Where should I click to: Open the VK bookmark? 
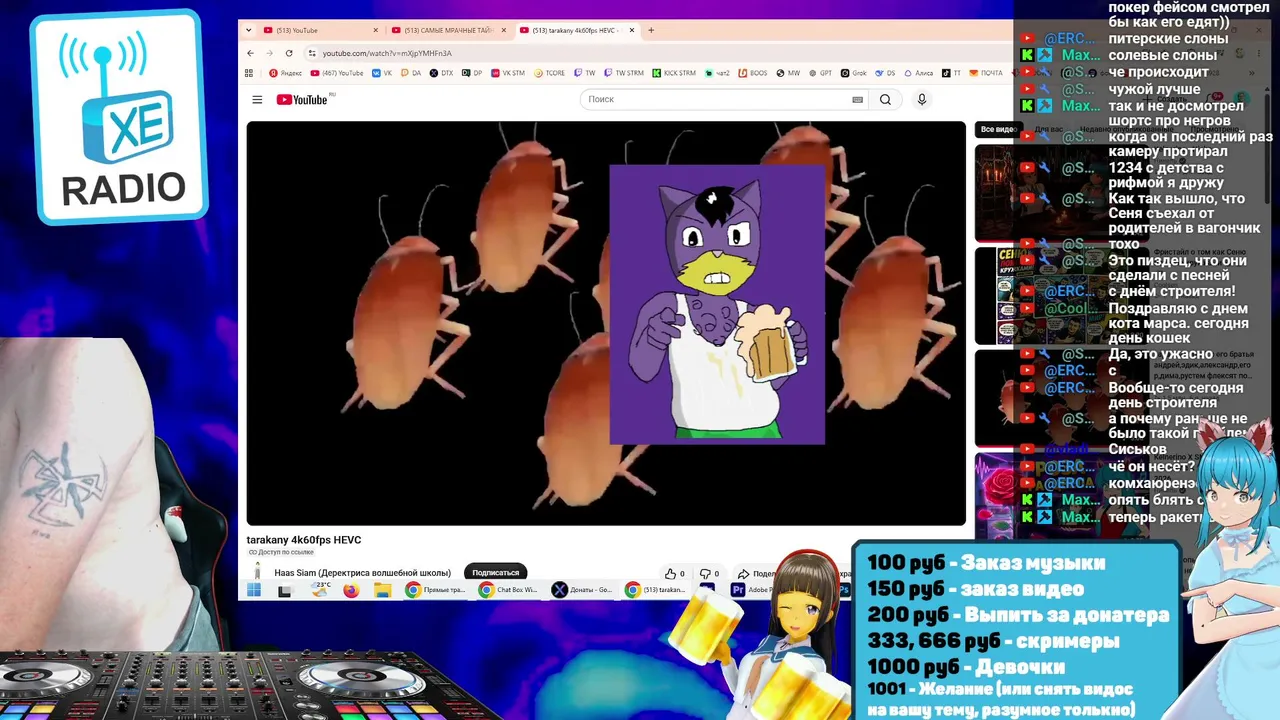[382, 73]
